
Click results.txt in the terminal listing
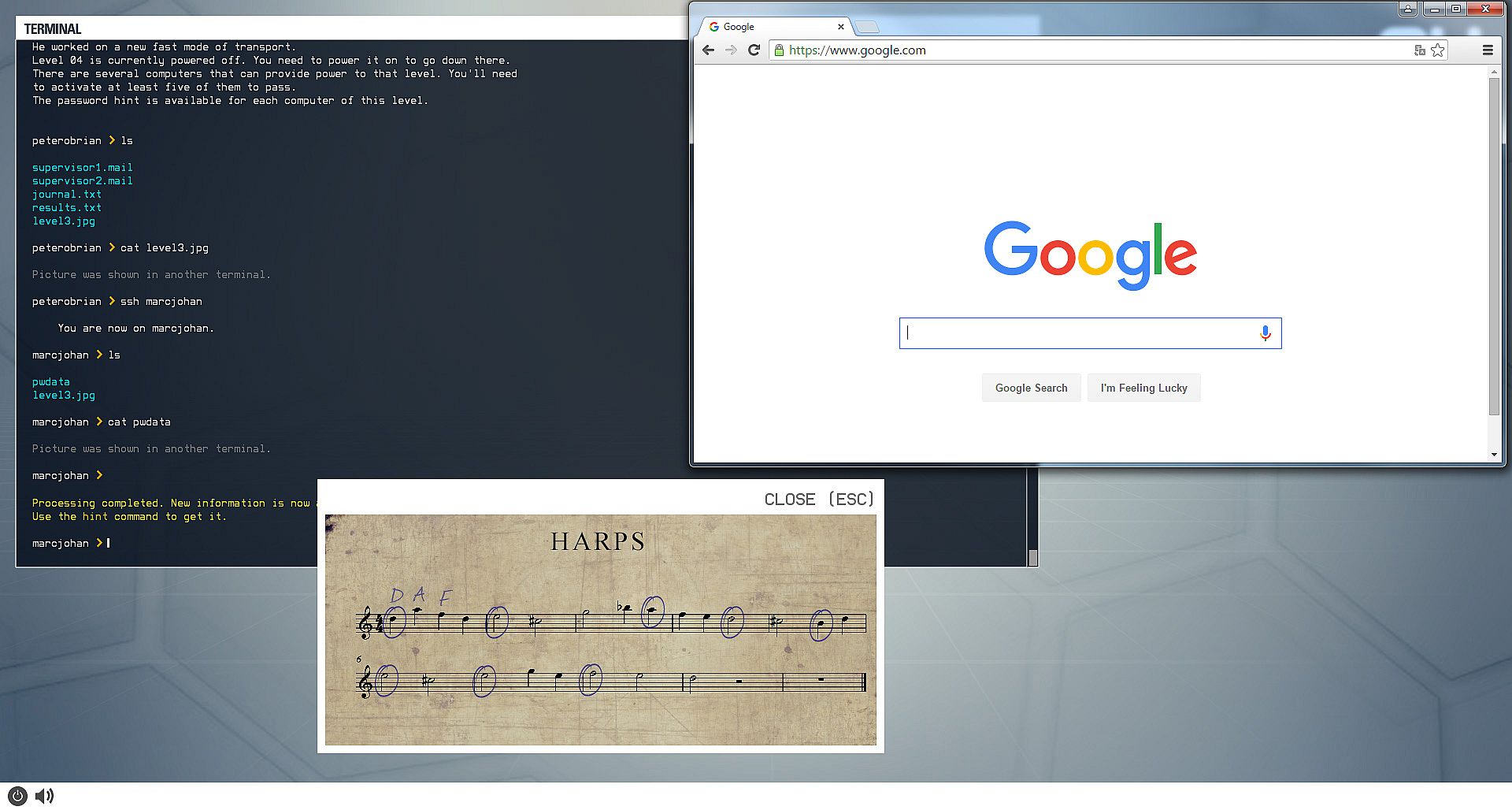(66, 207)
